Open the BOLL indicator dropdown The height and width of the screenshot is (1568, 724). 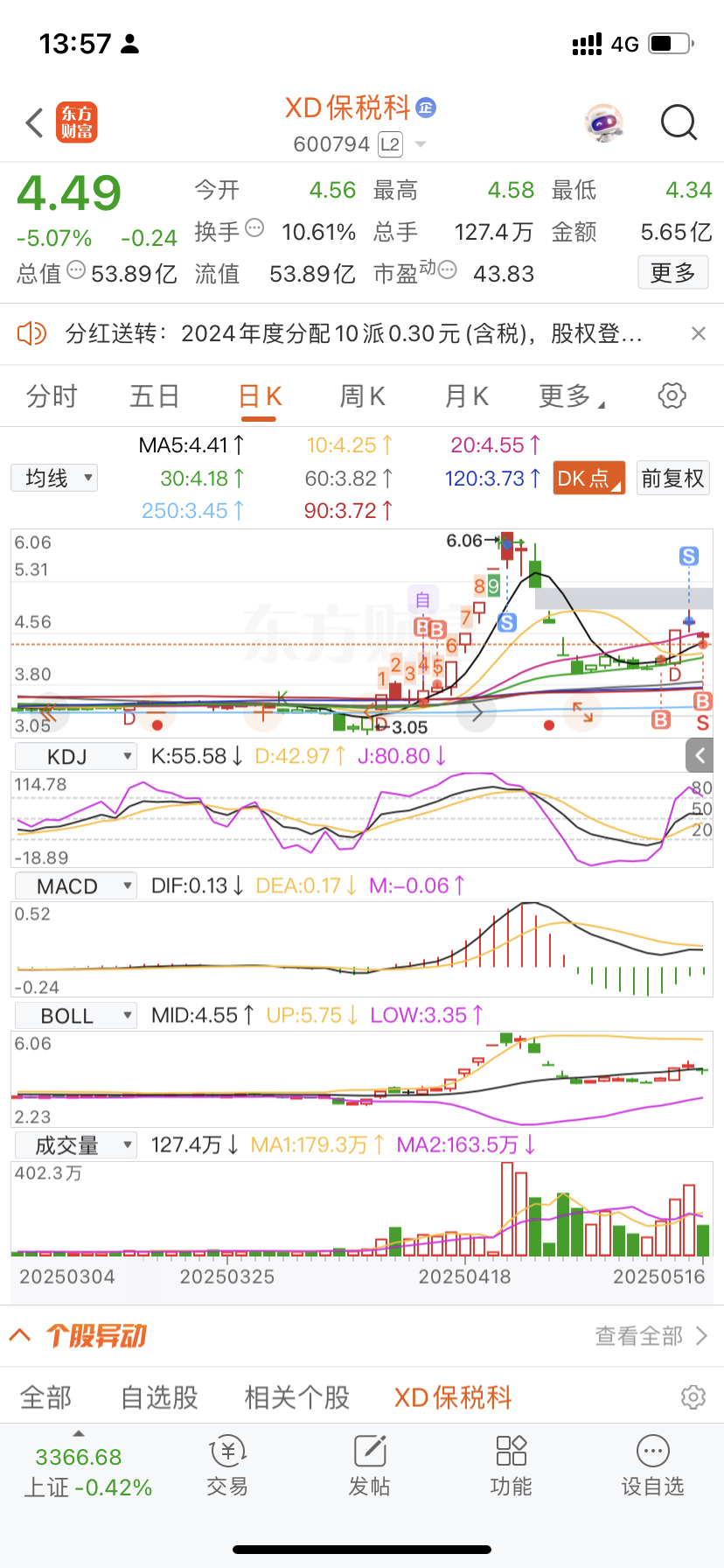pyautogui.click(x=76, y=1016)
